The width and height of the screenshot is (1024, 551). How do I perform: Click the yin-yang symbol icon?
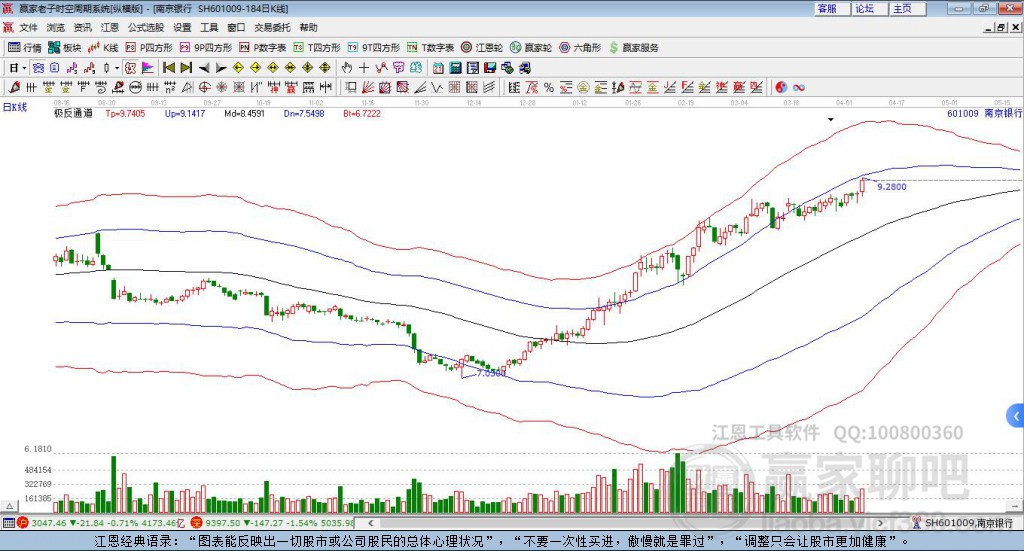(781, 87)
